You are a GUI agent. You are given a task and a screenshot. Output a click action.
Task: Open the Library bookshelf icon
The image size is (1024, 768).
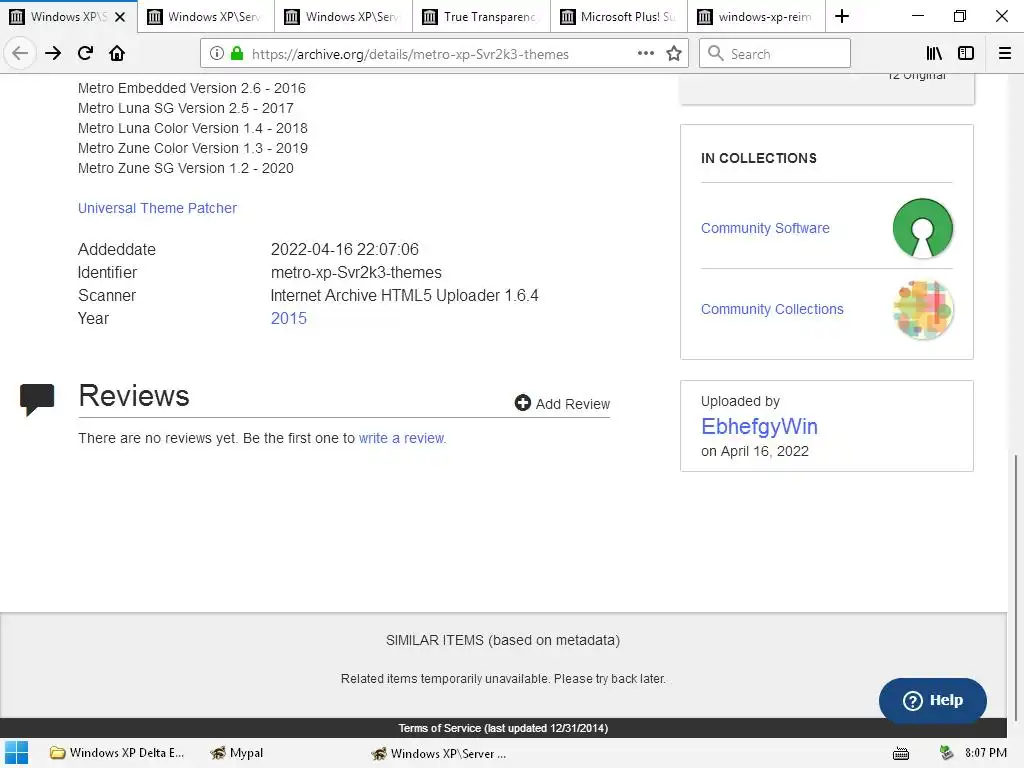click(x=934, y=54)
